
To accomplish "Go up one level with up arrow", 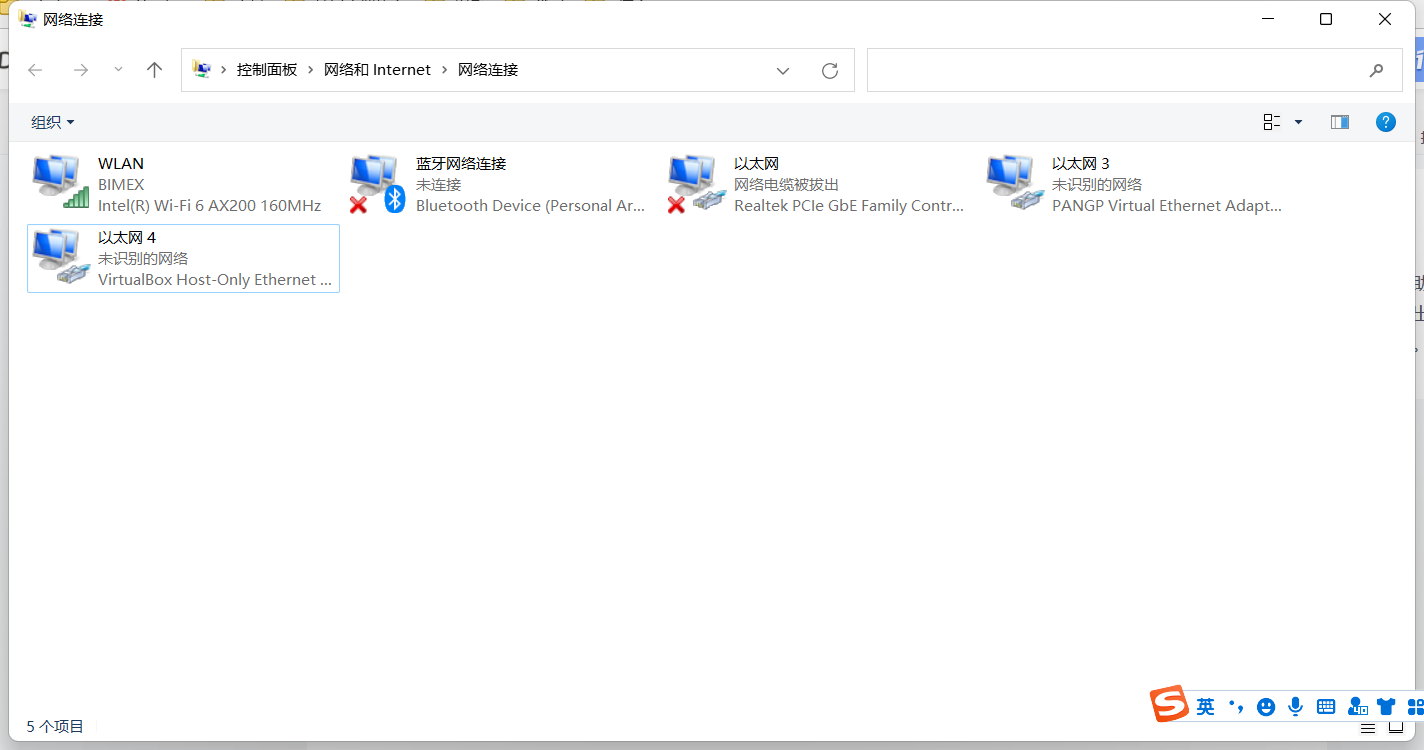I will point(154,70).
